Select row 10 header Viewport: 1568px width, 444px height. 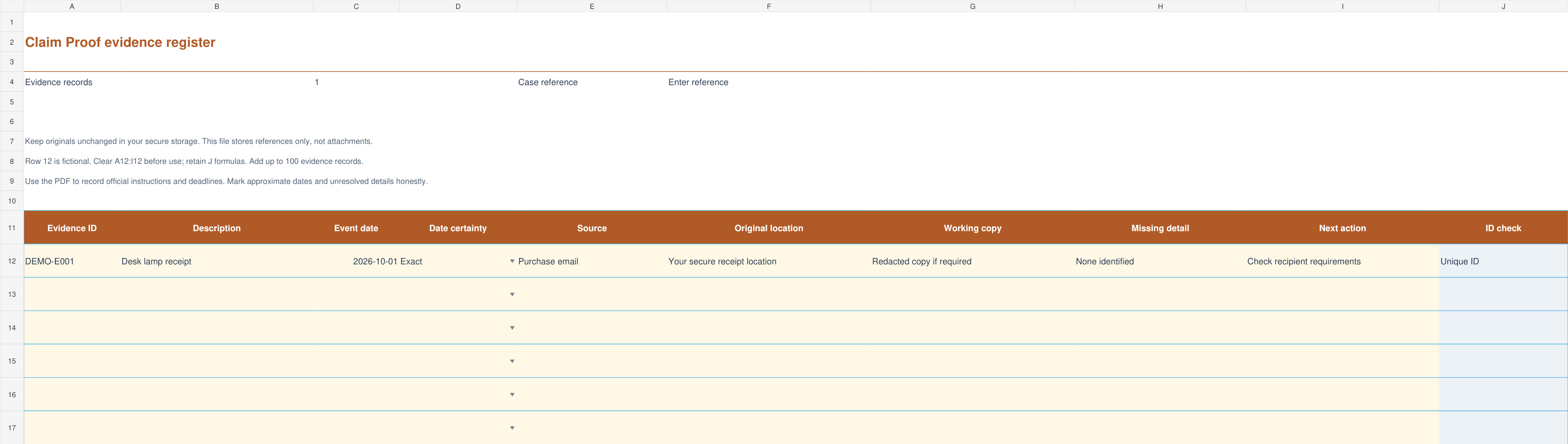point(11,201)
